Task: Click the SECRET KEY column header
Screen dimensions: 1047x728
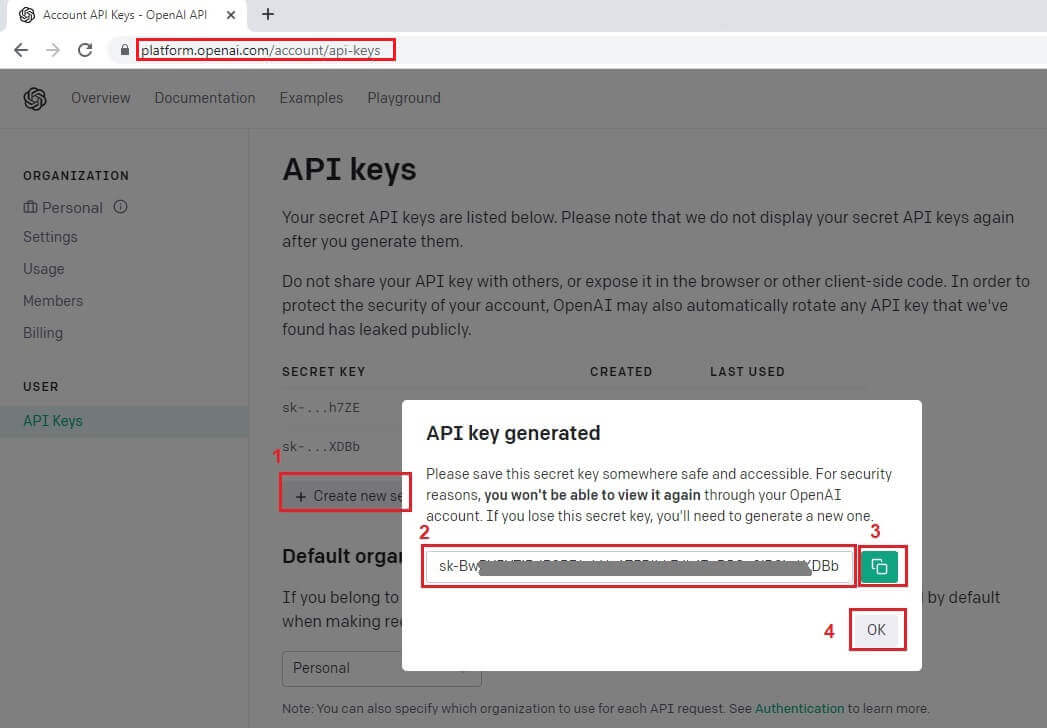Action: [324, 372]
